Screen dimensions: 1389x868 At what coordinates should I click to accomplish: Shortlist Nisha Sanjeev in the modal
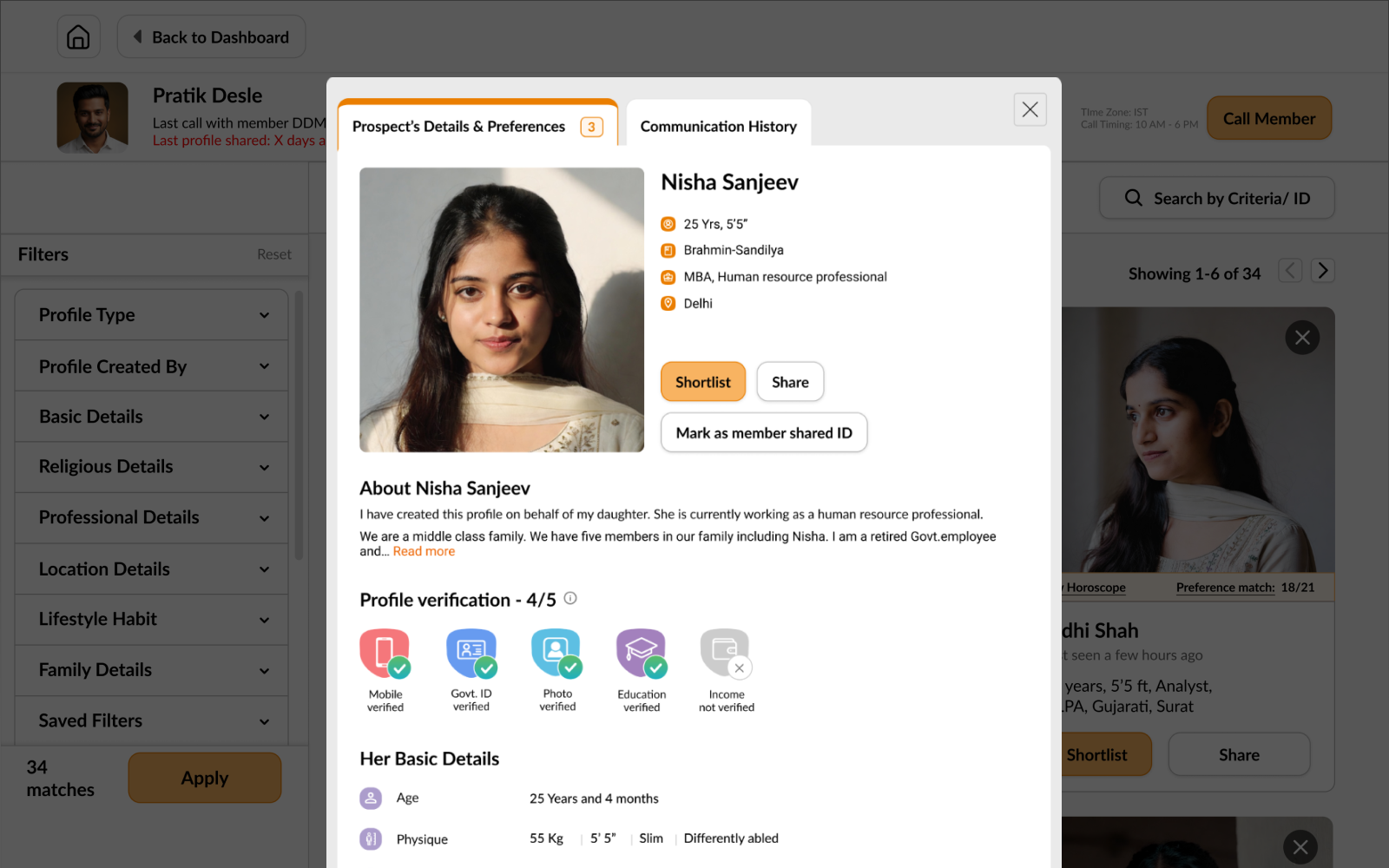tap(703, 382)
